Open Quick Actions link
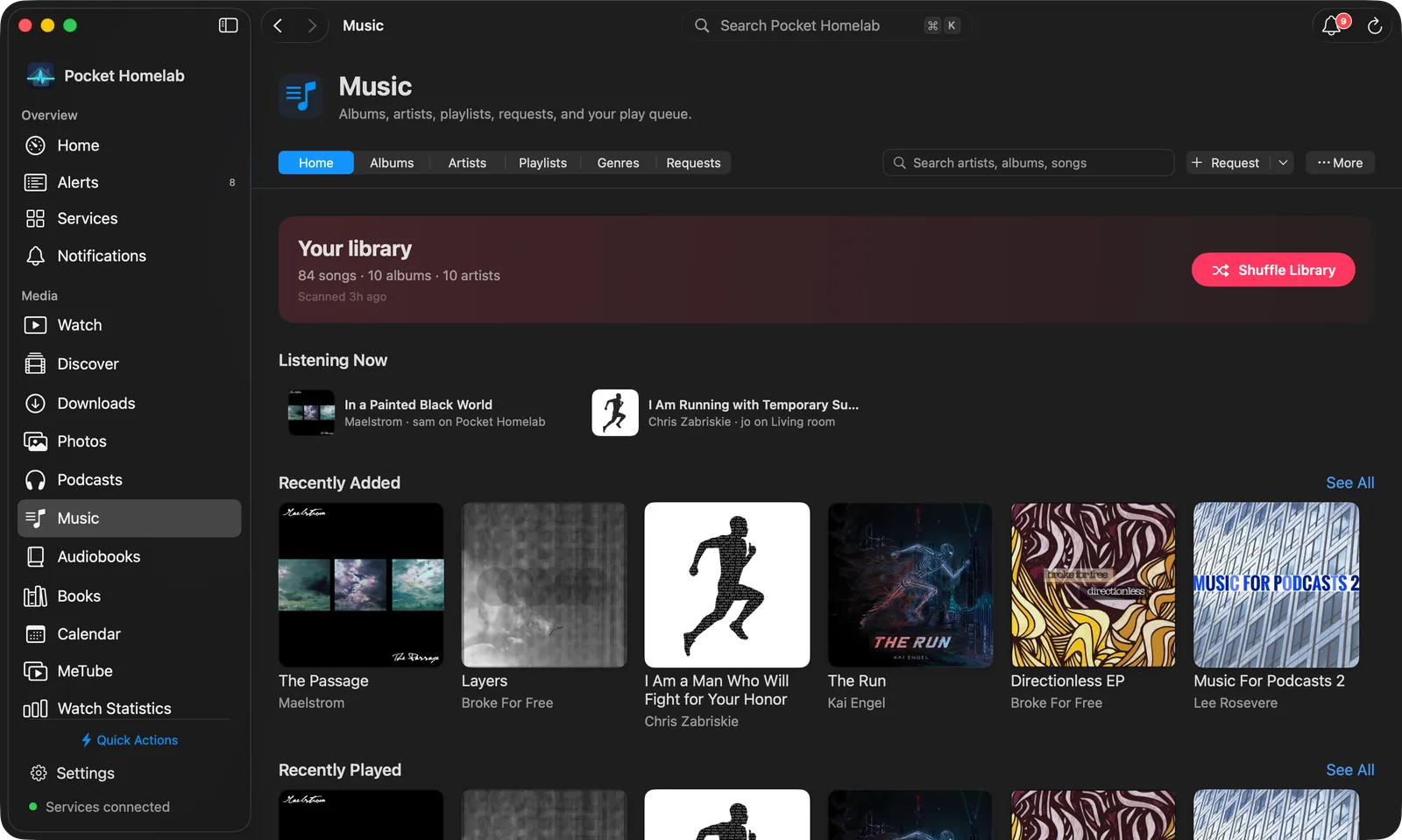This screenshot has width=1402, height=840. 130,740
